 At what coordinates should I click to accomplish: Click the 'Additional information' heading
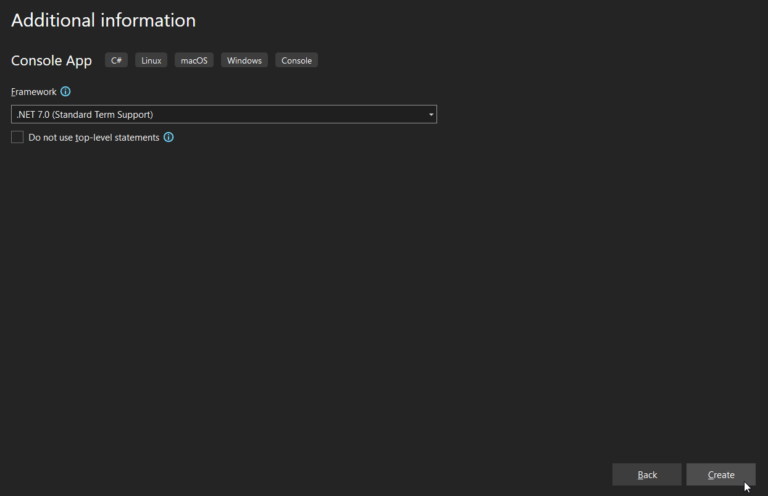pyautogui.click(x=103, y=21)
